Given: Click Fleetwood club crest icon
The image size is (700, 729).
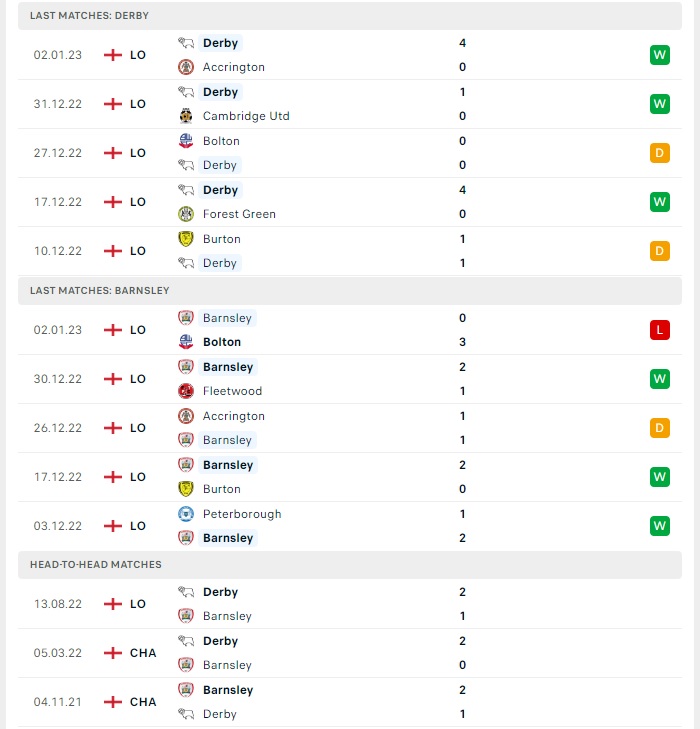Looking at the screenshot, I should tap(186, 391).
